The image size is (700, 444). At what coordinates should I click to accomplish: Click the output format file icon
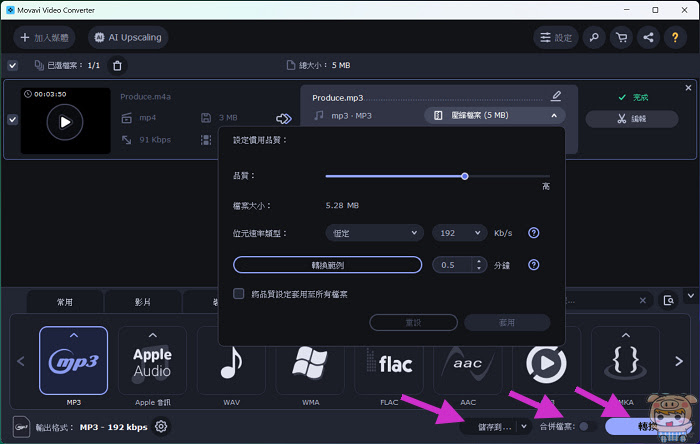pos(21,427)
